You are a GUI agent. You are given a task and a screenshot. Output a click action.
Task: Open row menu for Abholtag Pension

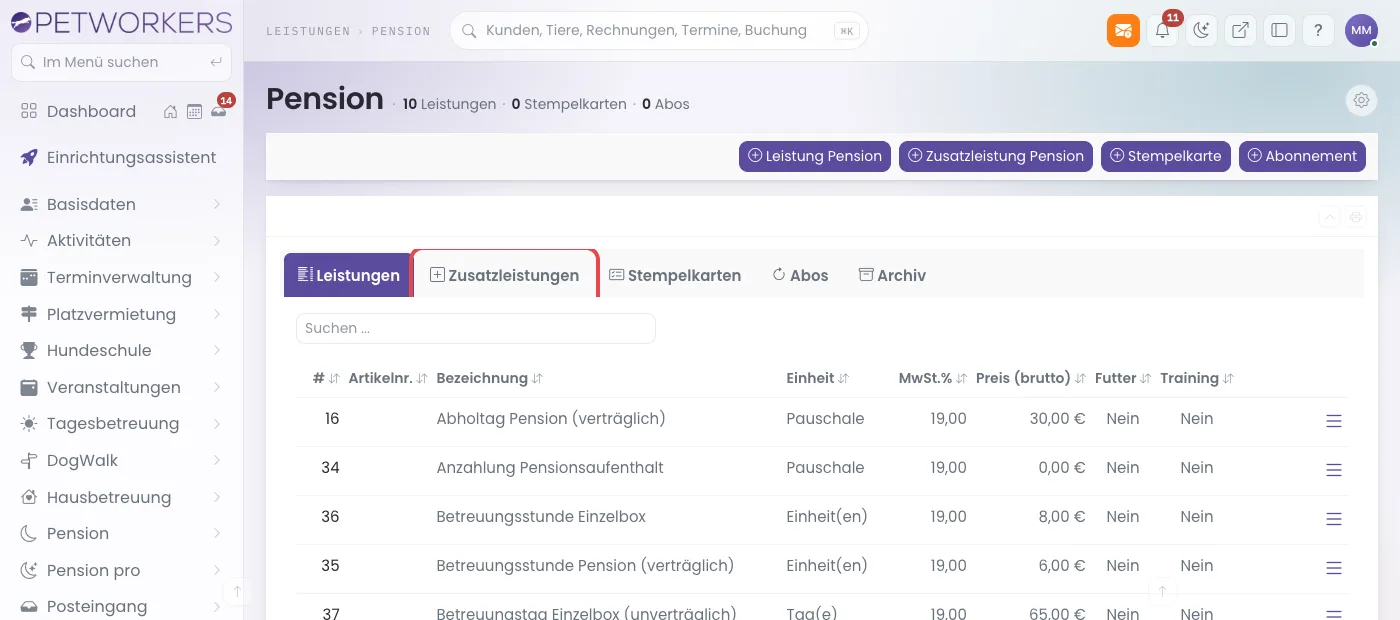tap(1333, 421)
